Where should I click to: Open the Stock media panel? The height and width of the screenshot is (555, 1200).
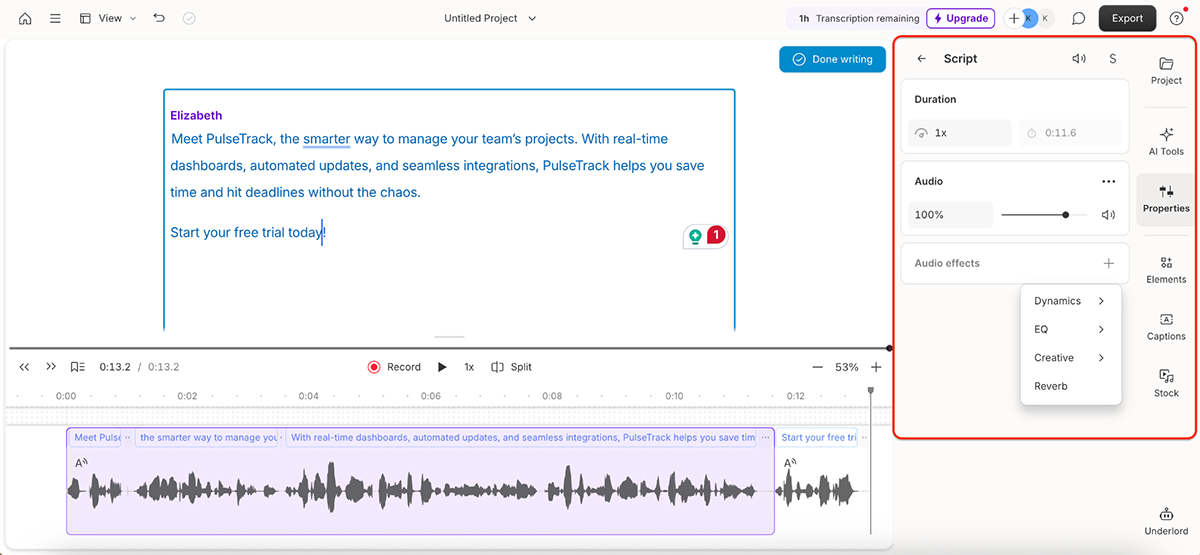coord(1166,383)
